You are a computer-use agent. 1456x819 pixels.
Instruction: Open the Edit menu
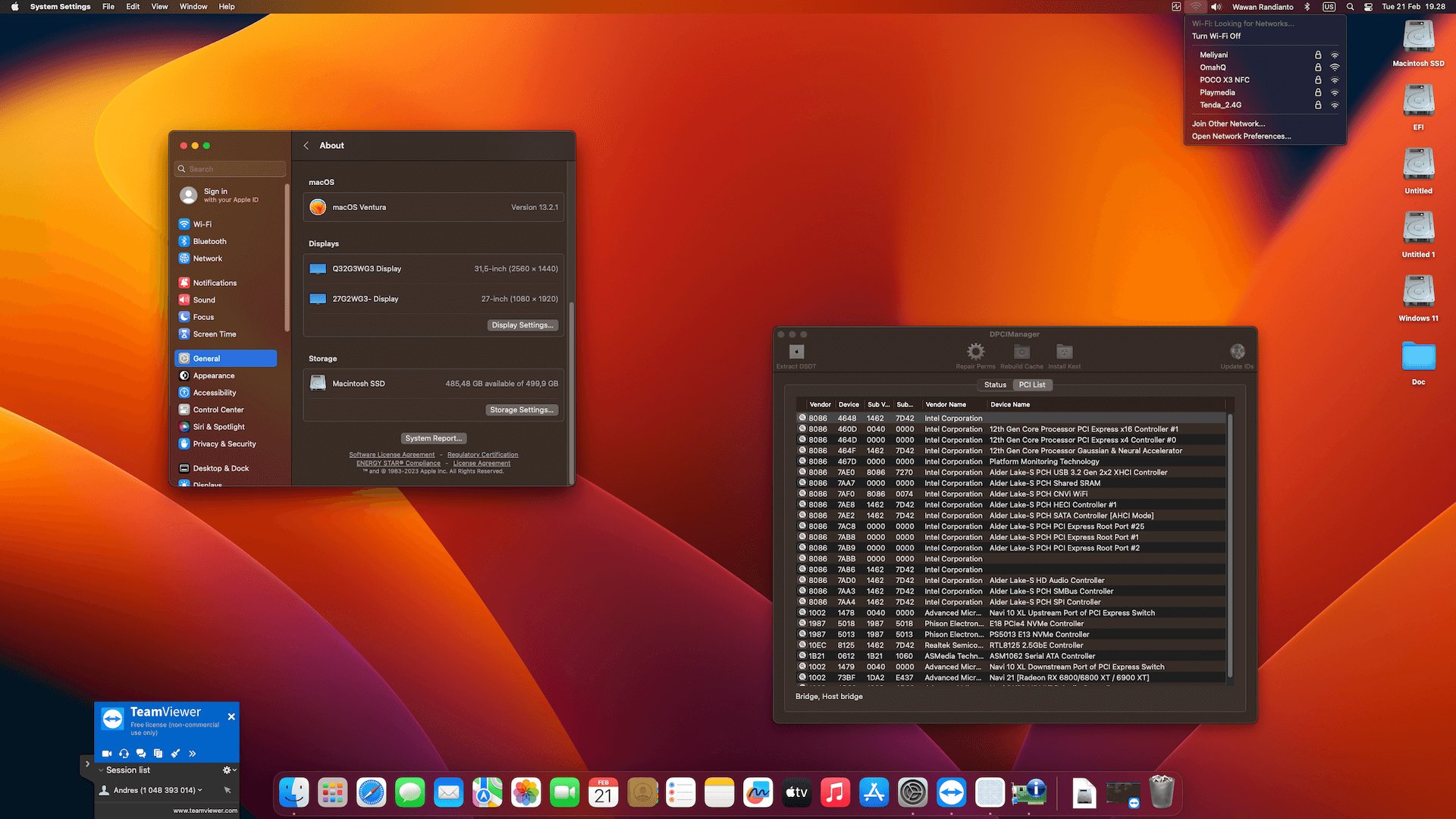click(133, 7)
